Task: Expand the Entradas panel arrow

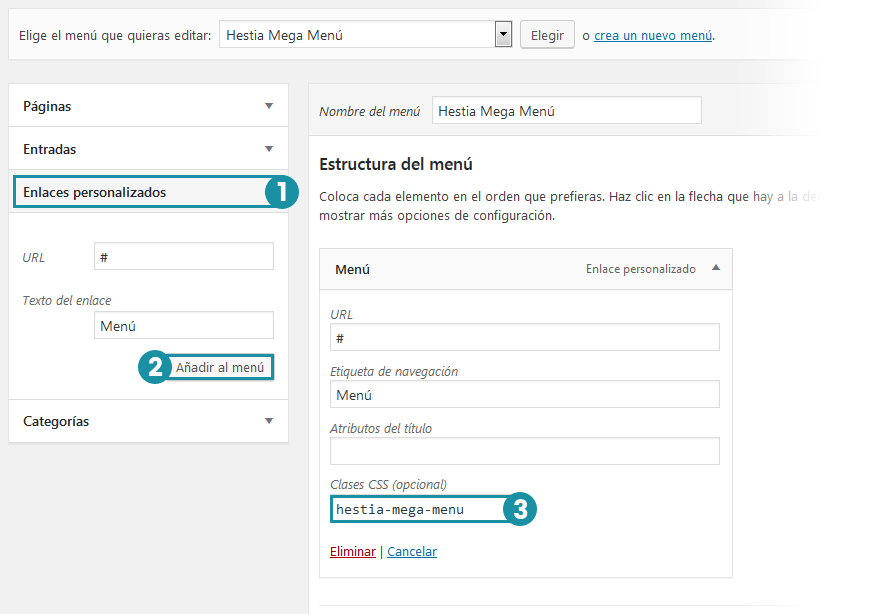Action: coord(268,149)
